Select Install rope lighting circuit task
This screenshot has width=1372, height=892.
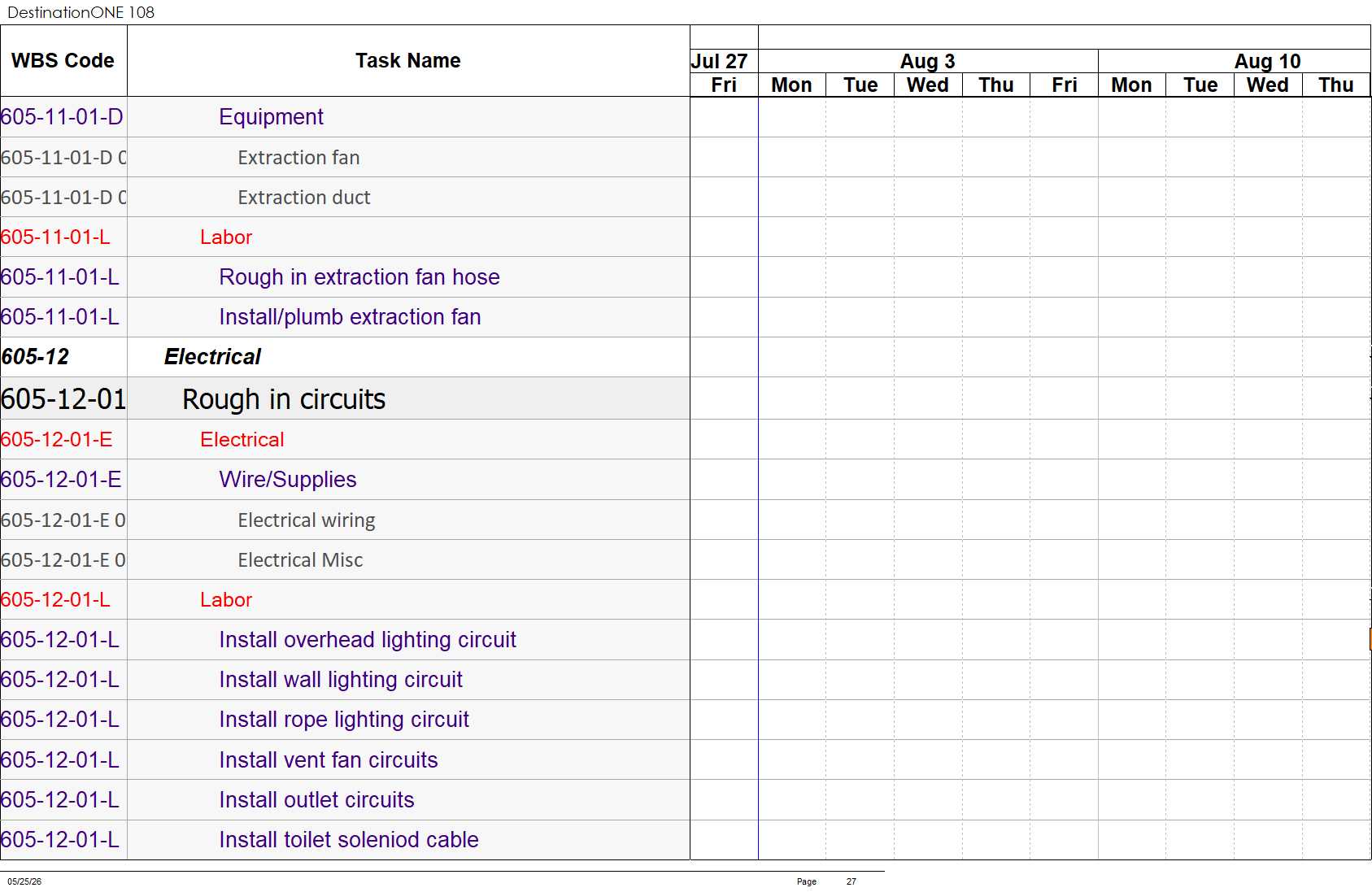[x=344, y=720]
